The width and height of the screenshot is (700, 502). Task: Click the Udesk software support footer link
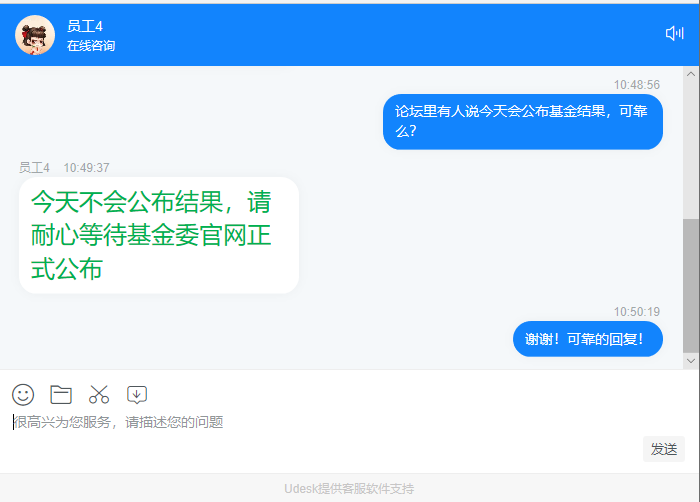[349, 489]
